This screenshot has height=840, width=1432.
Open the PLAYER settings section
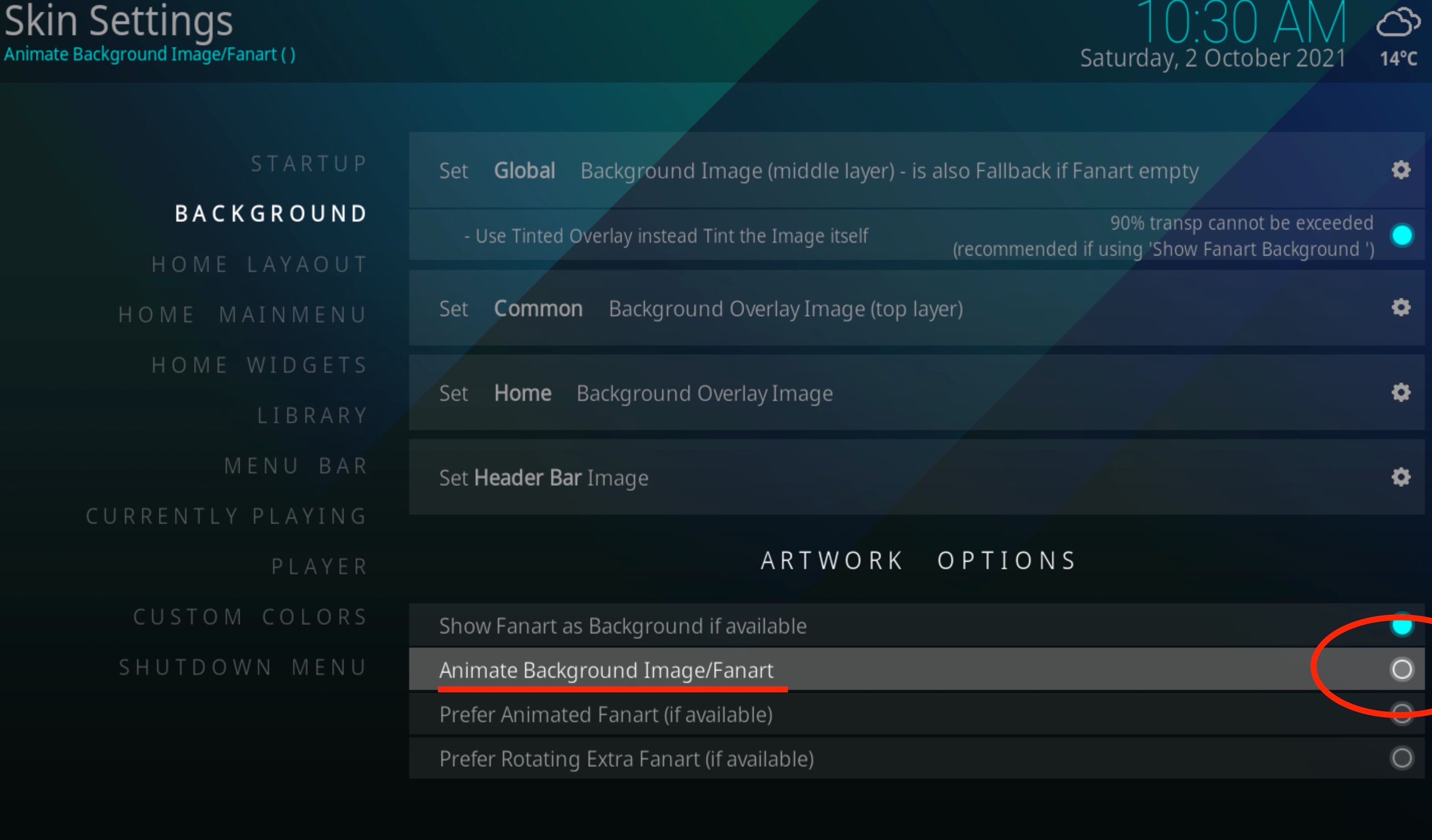(x=319, y=567)
